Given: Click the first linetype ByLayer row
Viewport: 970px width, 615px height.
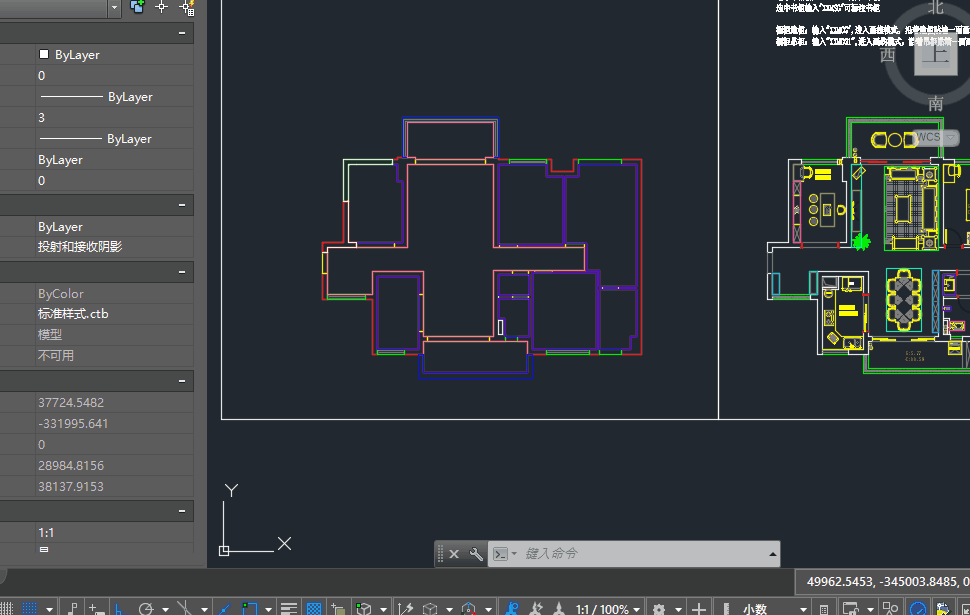Looking at the screenshot, I should tap(114, 97).
